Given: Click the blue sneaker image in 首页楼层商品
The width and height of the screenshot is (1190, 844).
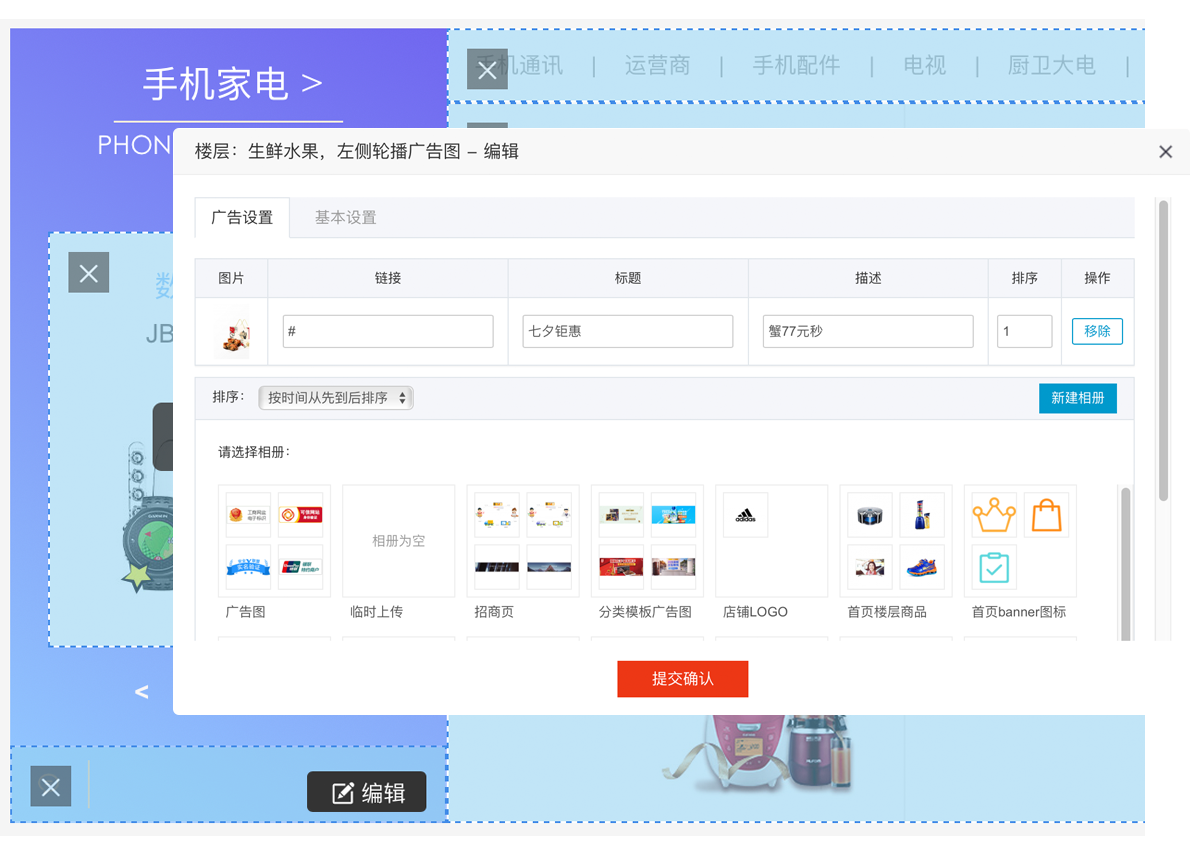Looking at the screenshot, I should [x=922, y=567].
